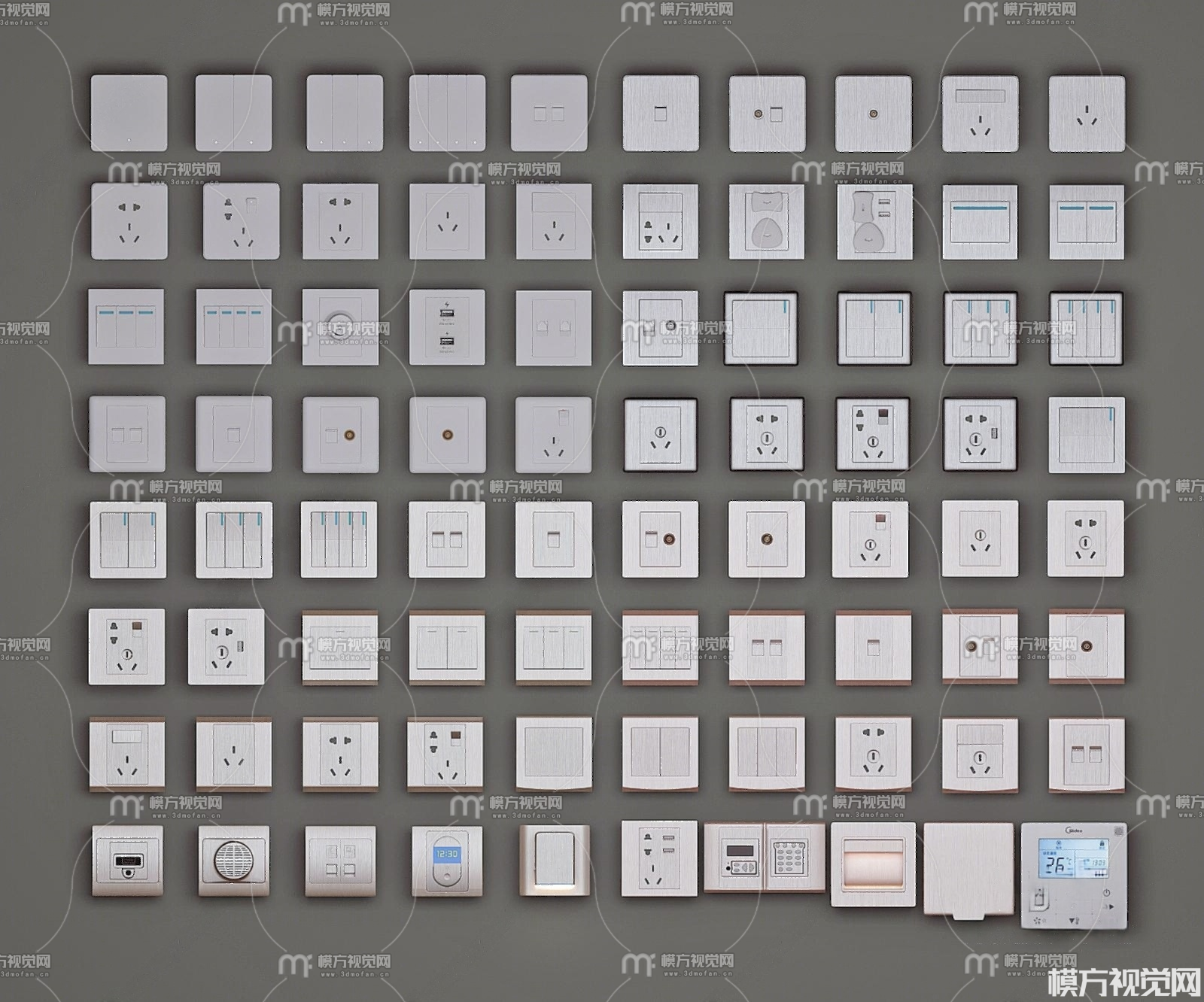
Task: Click the rotary dimmer knob panel
Action: [340, 327]
